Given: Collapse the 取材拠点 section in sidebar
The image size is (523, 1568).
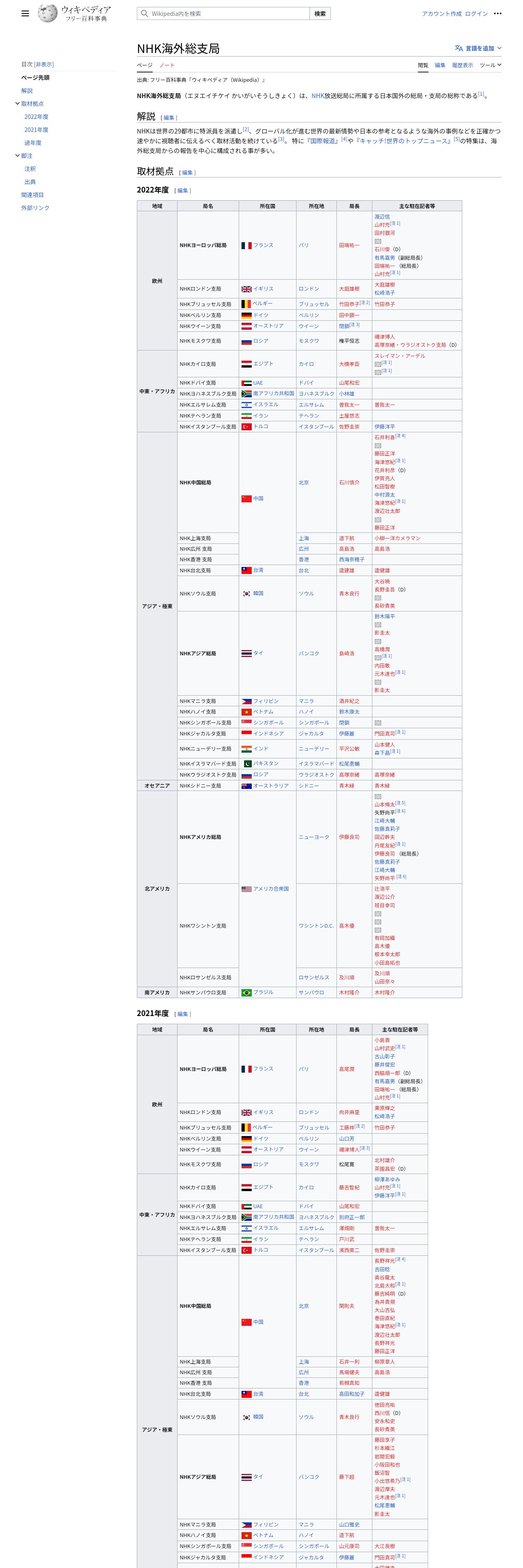Looking at the screenshot, I should [17, 103].
